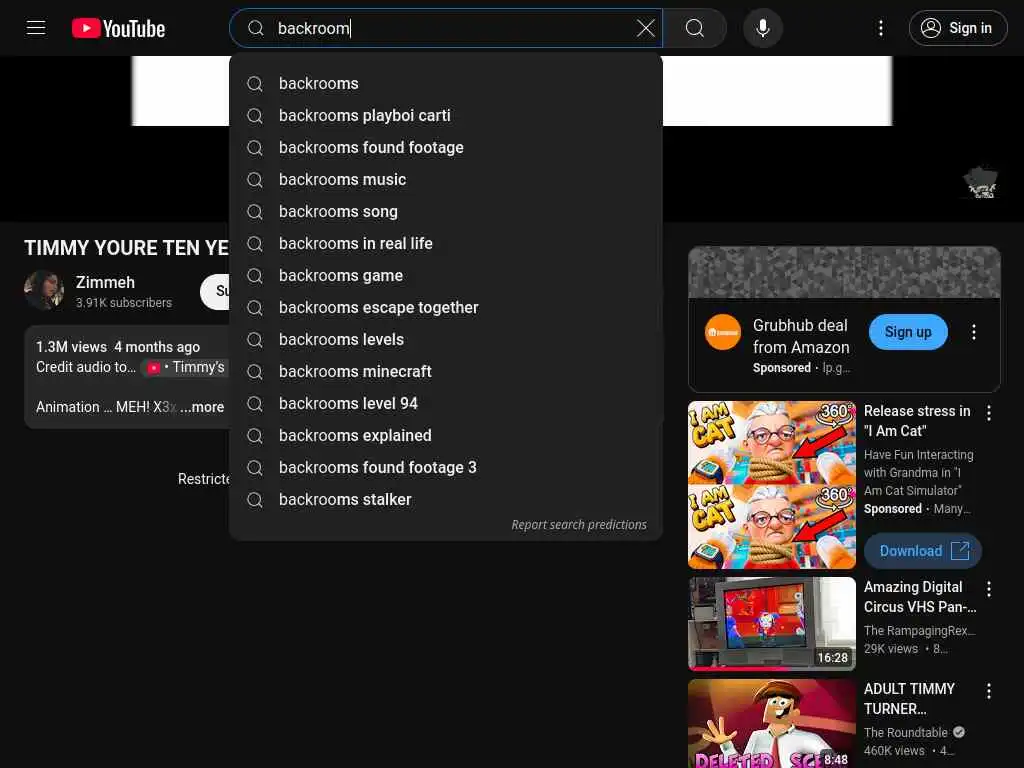Choose 'backrooms levels' suggestion

pyautogui.click(x=446, y=340)
